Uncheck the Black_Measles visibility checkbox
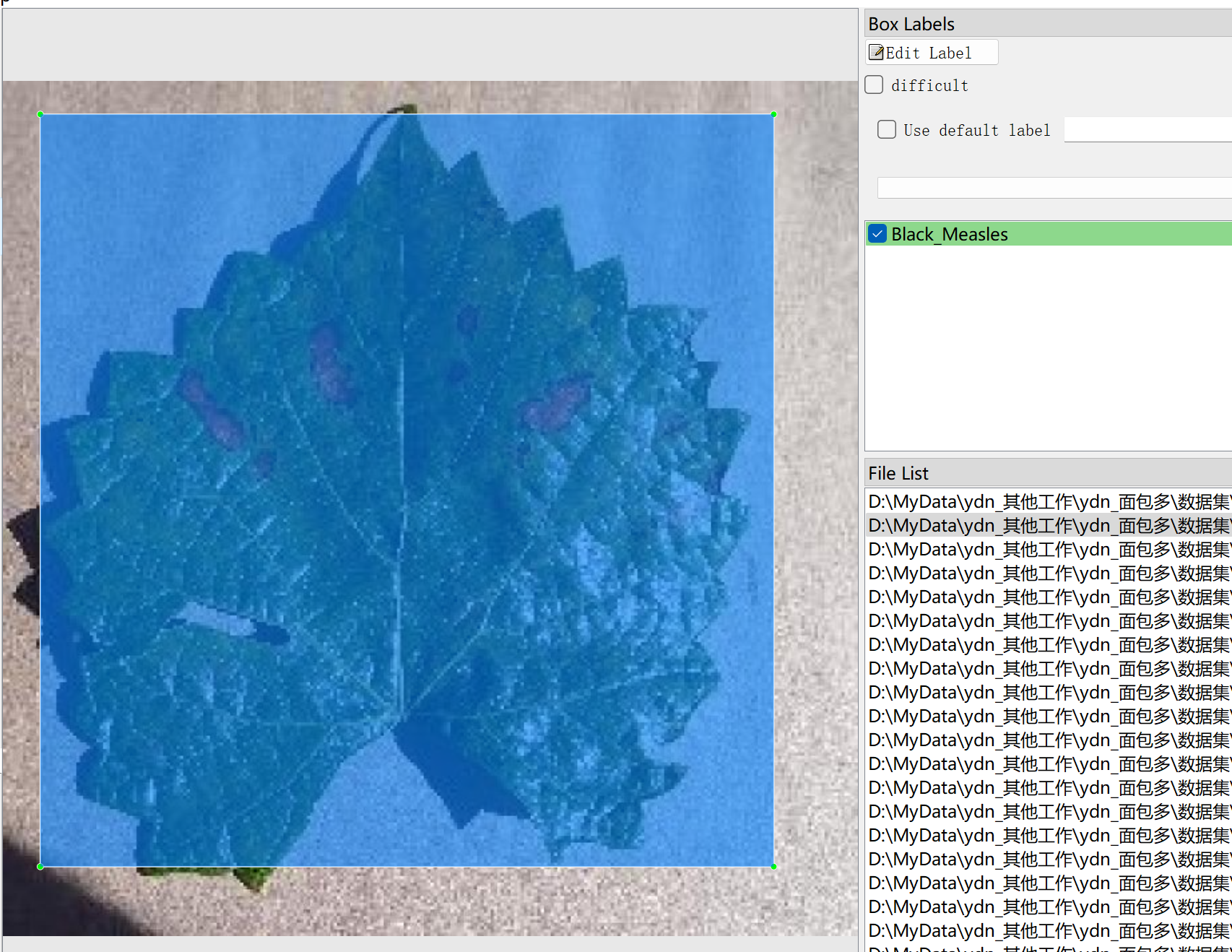The height and width of the screenshot is (952, 1232). 877,234
